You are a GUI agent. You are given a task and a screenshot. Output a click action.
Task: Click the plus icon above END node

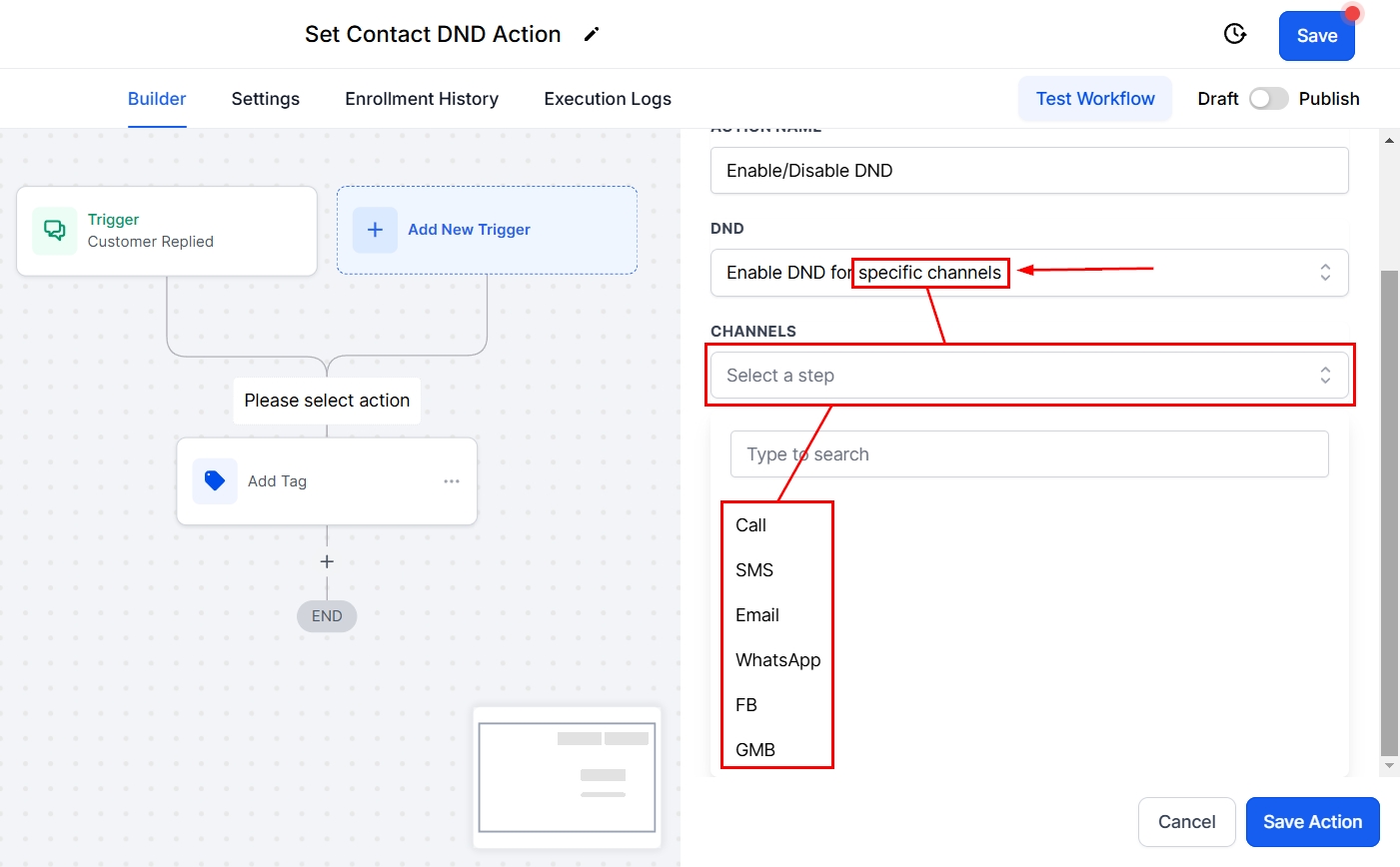pos(327,562)
